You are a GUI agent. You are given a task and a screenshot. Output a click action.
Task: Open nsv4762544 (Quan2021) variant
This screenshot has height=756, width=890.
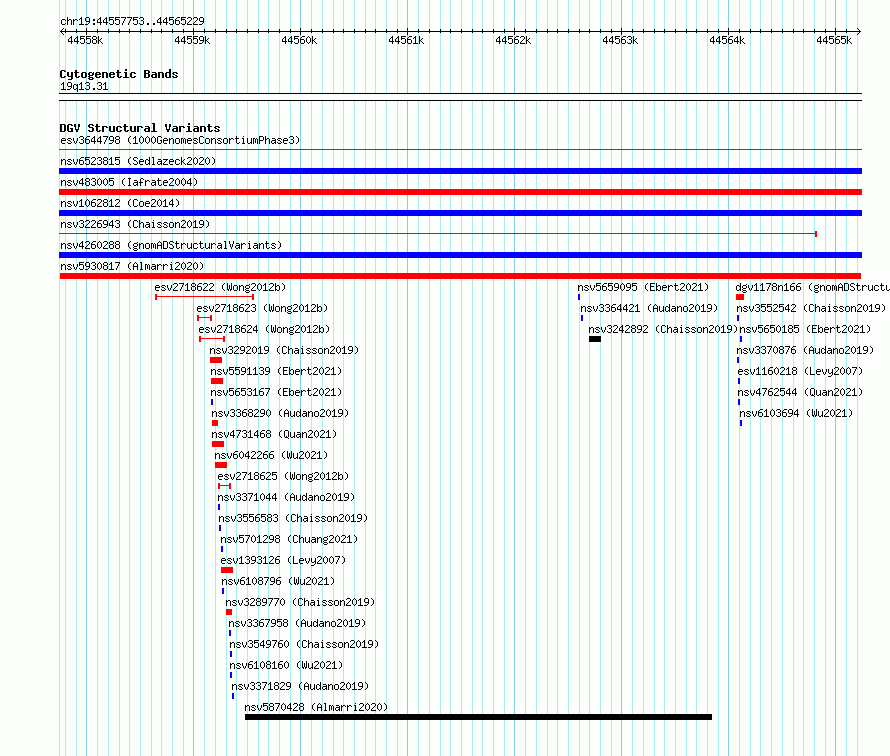pos(800,392)
